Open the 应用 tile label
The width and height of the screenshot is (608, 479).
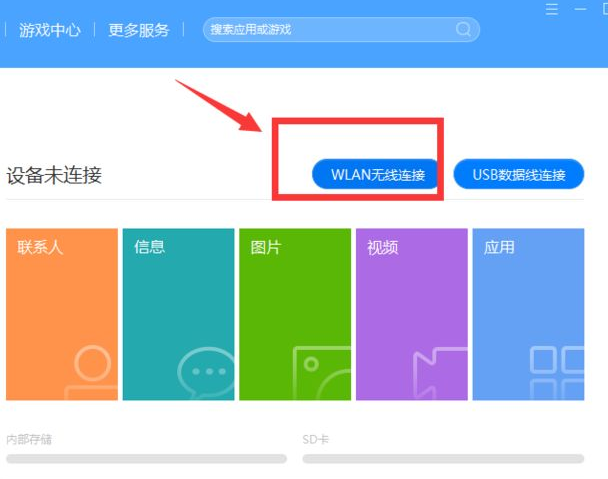pos(499,247)
